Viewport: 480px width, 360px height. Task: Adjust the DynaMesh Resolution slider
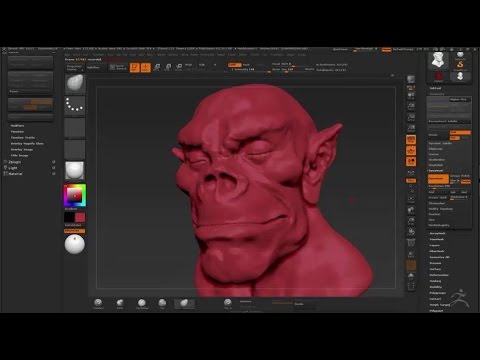(x=449, y=186)
